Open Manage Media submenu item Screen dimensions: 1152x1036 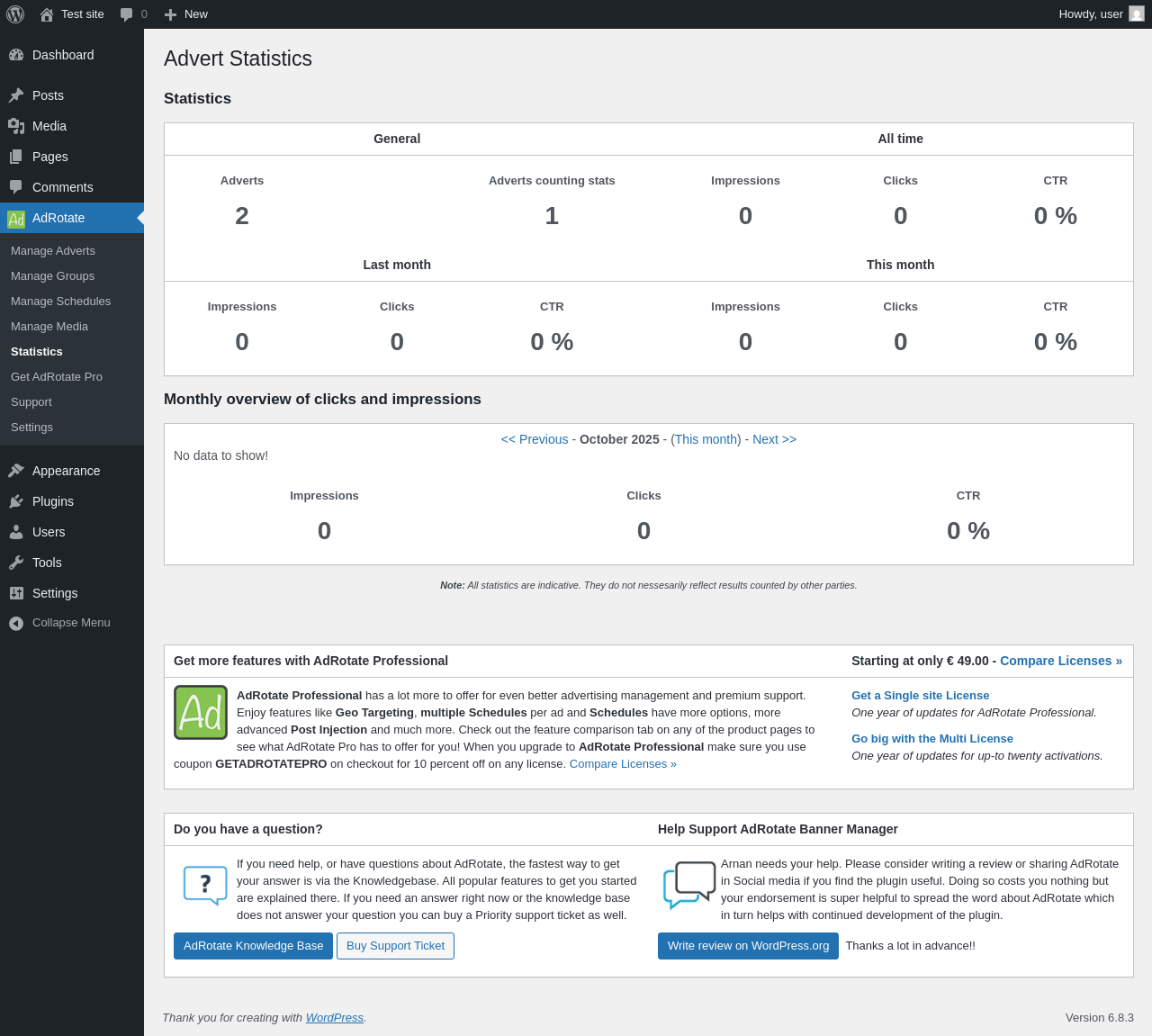pos(49,327)
